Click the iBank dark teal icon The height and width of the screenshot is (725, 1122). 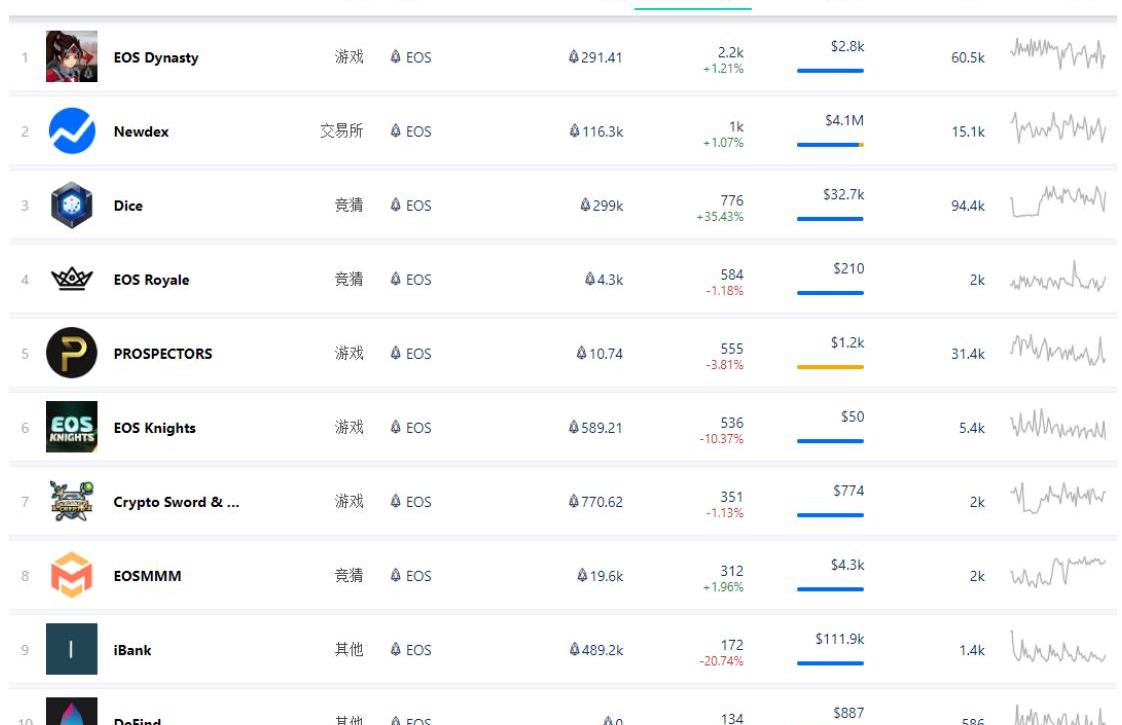point(72,649)
